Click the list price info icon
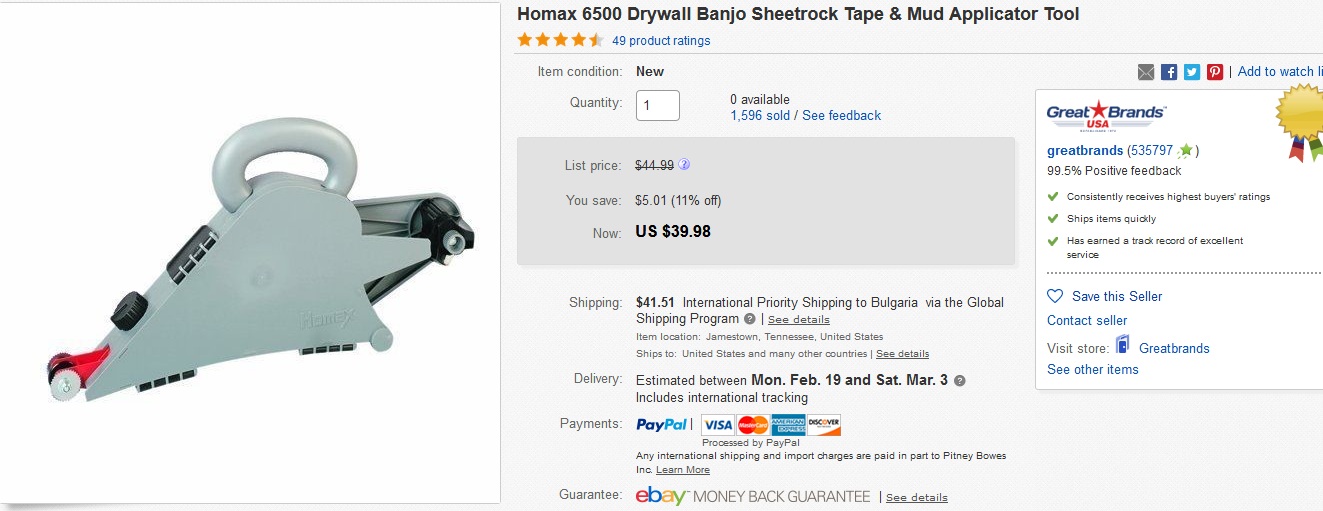Screen dimensions: 1323x511 tap(684, 165)
